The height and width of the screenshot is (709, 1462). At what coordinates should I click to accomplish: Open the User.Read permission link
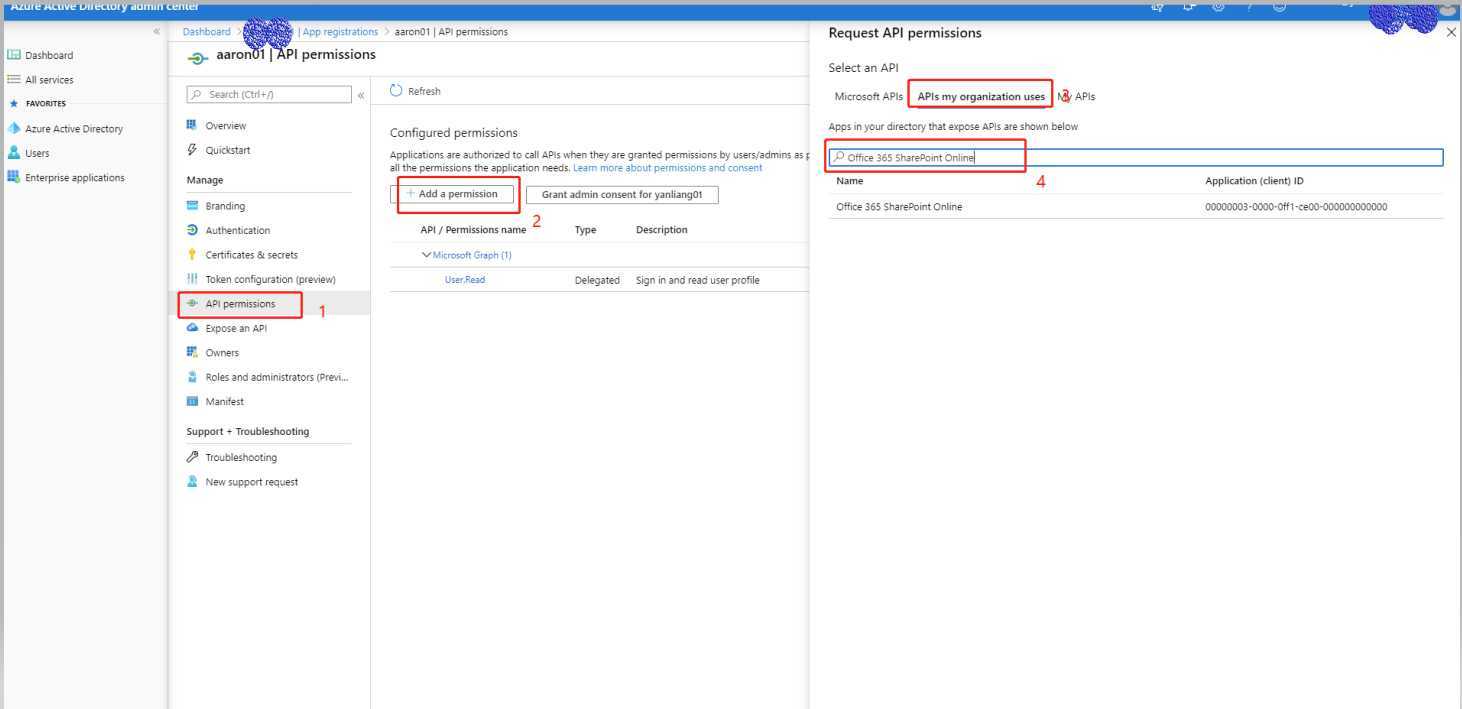[465, 280]
